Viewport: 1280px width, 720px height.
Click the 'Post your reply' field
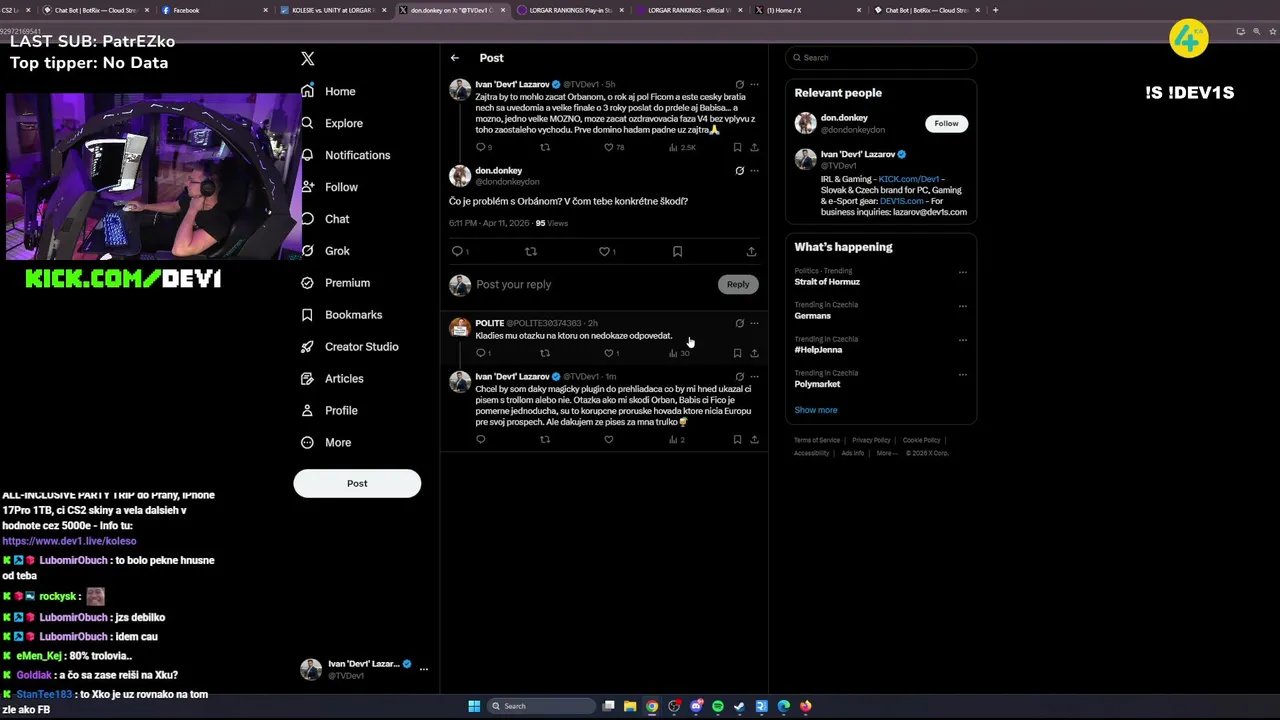point(590,284)
